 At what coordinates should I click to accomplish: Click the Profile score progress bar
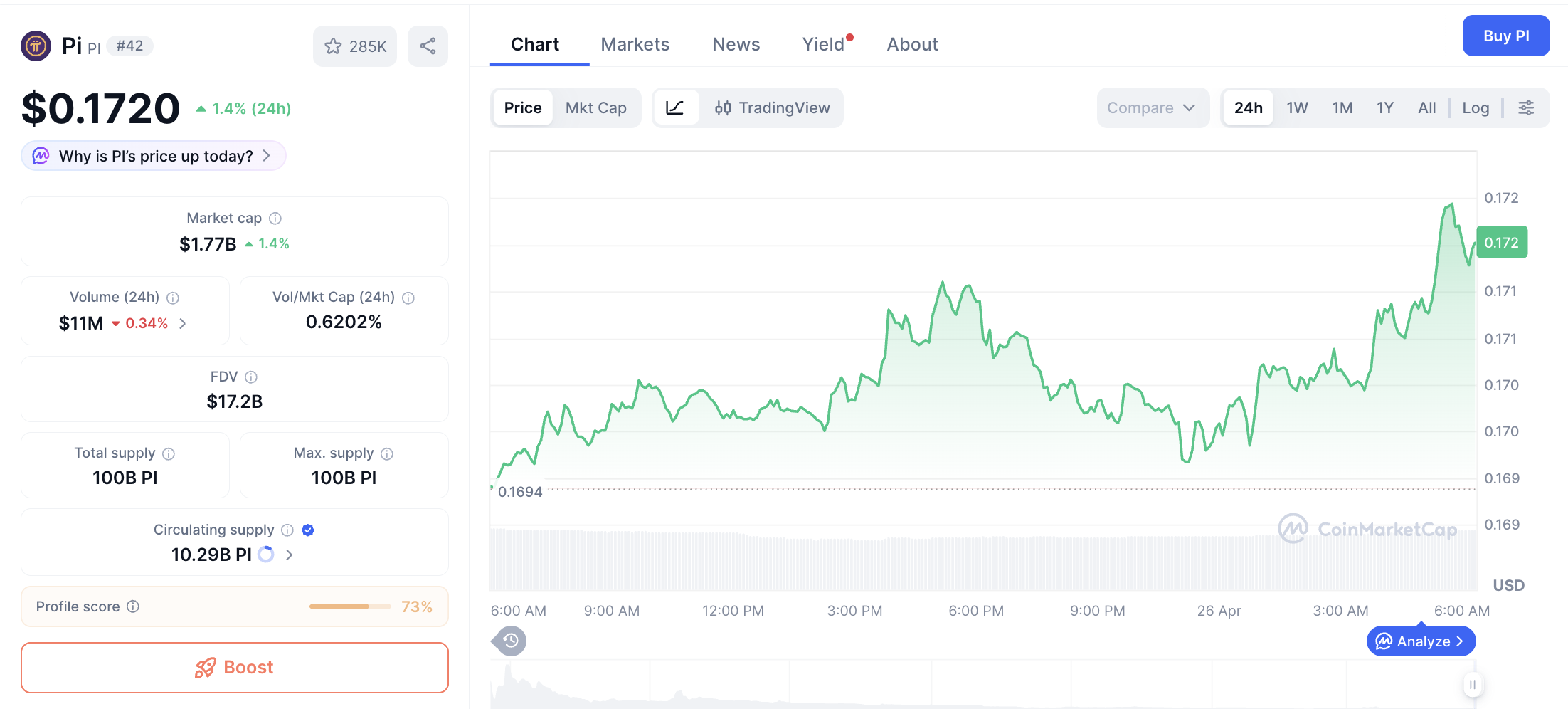coord(350,606)
